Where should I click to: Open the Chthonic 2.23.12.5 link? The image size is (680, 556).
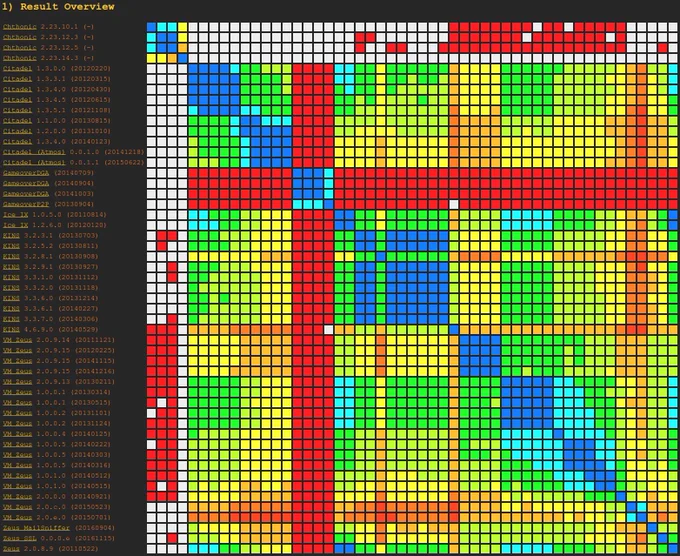pyautogui.click(x=20, y=48)
